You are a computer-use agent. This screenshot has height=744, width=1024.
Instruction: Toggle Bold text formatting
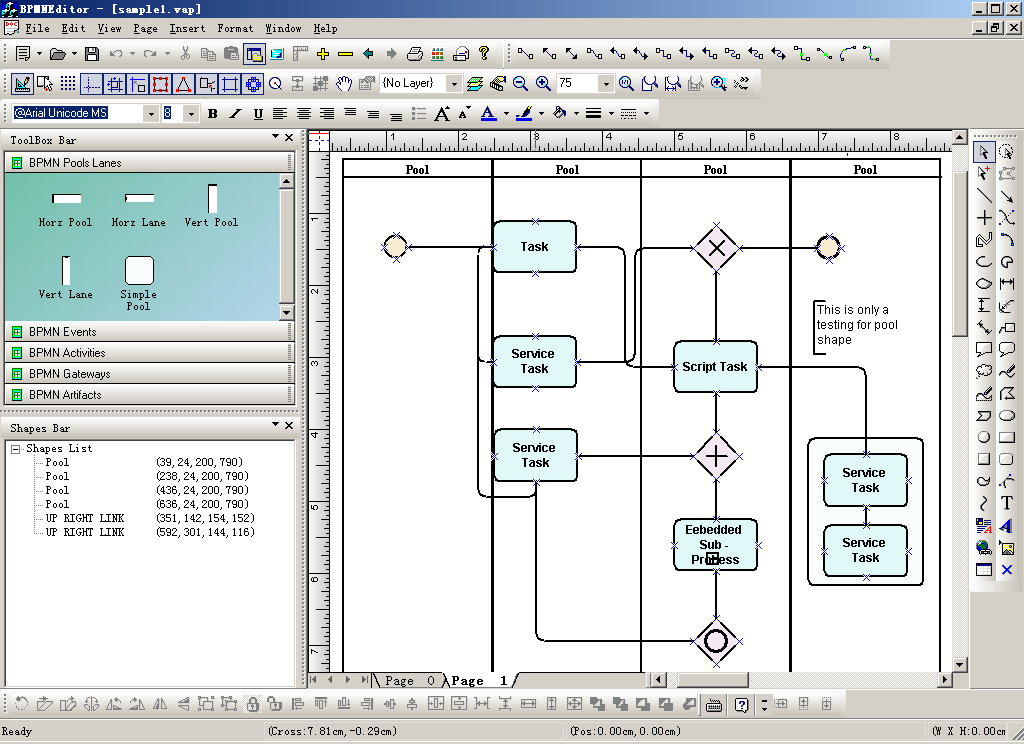tap(212, 114)
